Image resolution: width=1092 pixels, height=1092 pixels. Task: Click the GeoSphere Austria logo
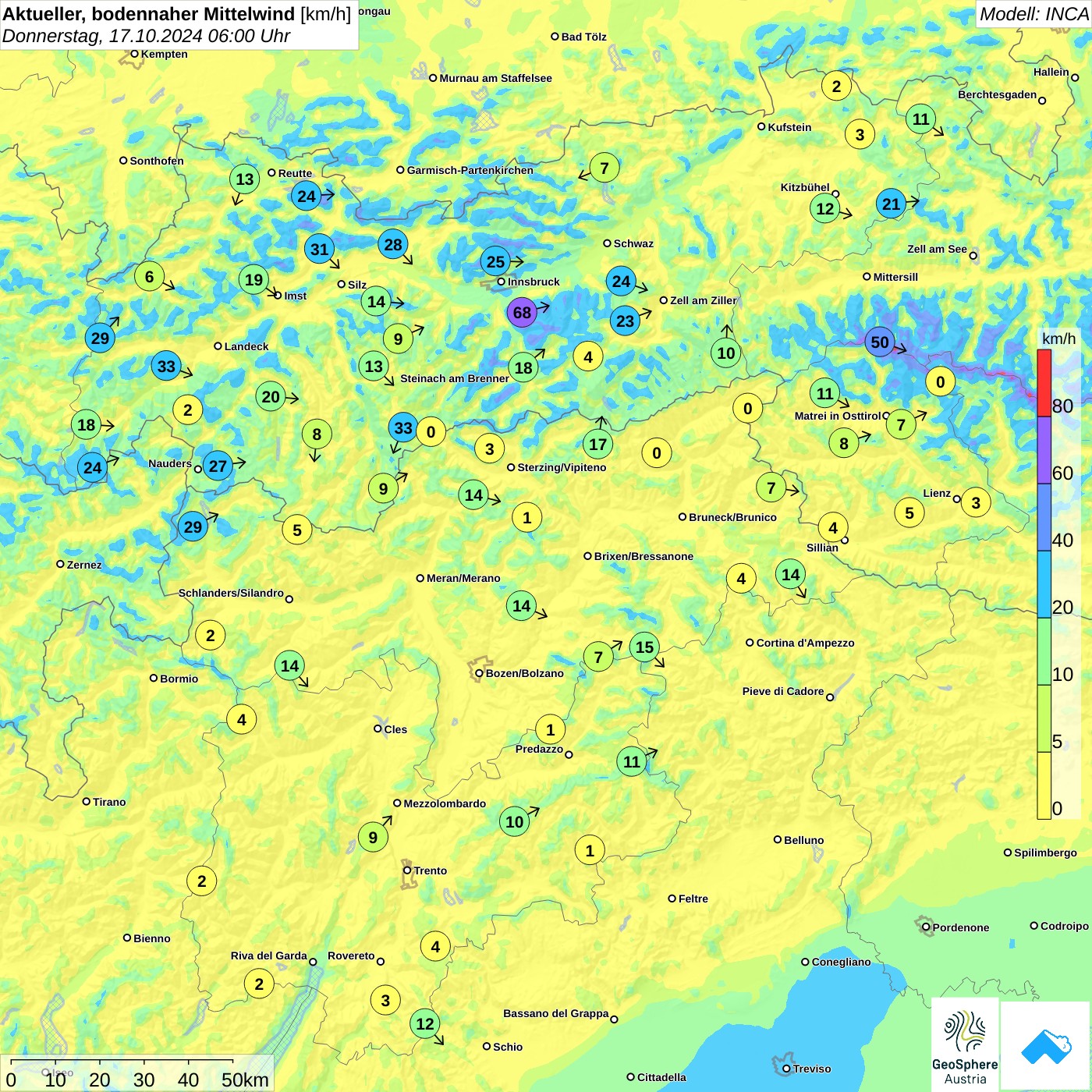click(x=965, y=1044)
